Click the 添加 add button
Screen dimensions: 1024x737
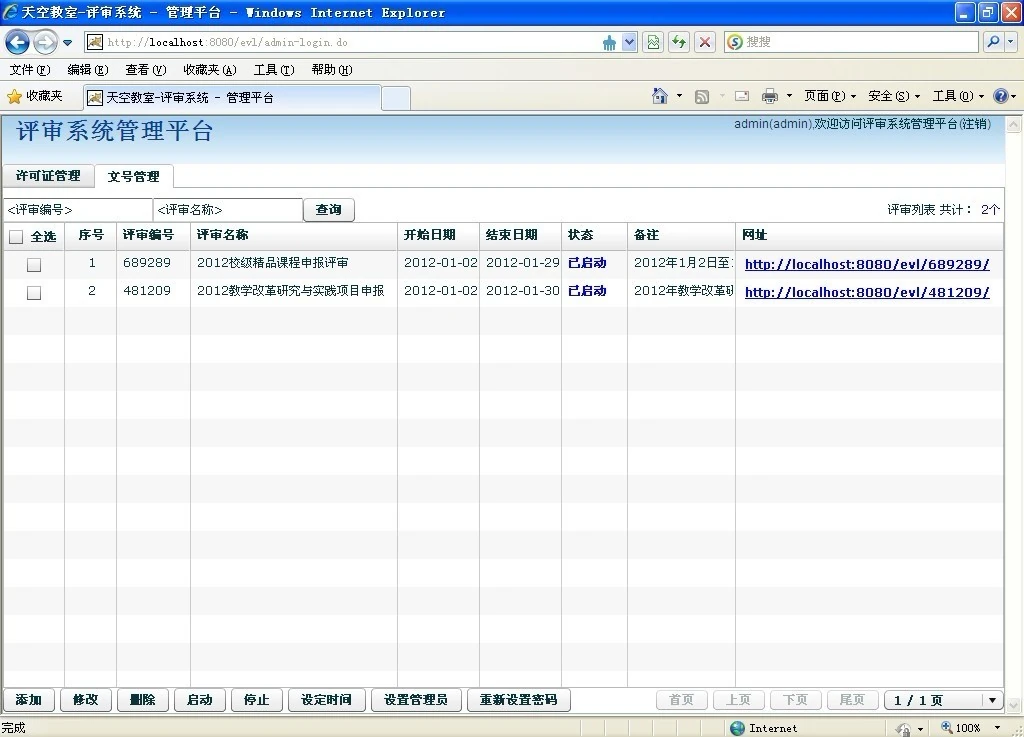pyautogui.click(x=29, y=700)
